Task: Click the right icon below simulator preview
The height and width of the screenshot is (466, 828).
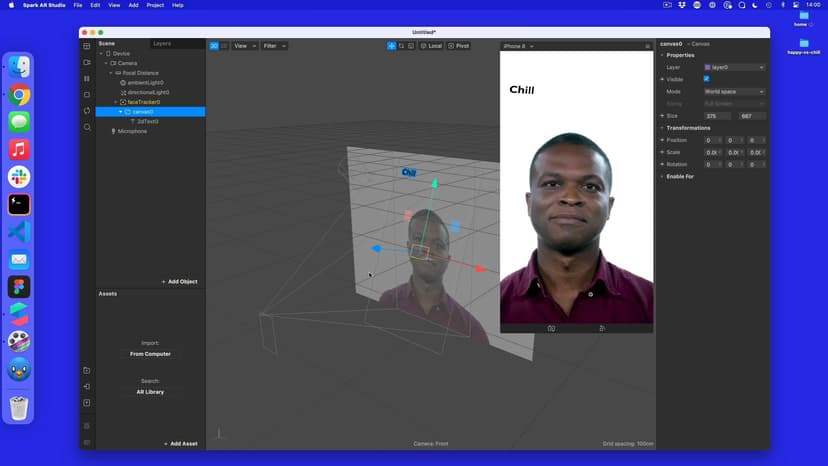Action: point(601,329)
